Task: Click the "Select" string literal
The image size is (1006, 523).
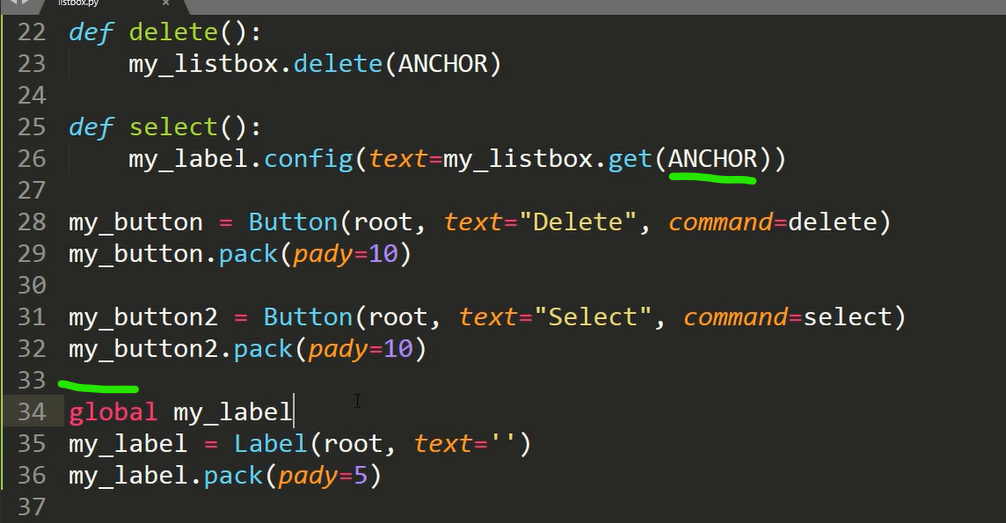Action: [x=593, y=317]
